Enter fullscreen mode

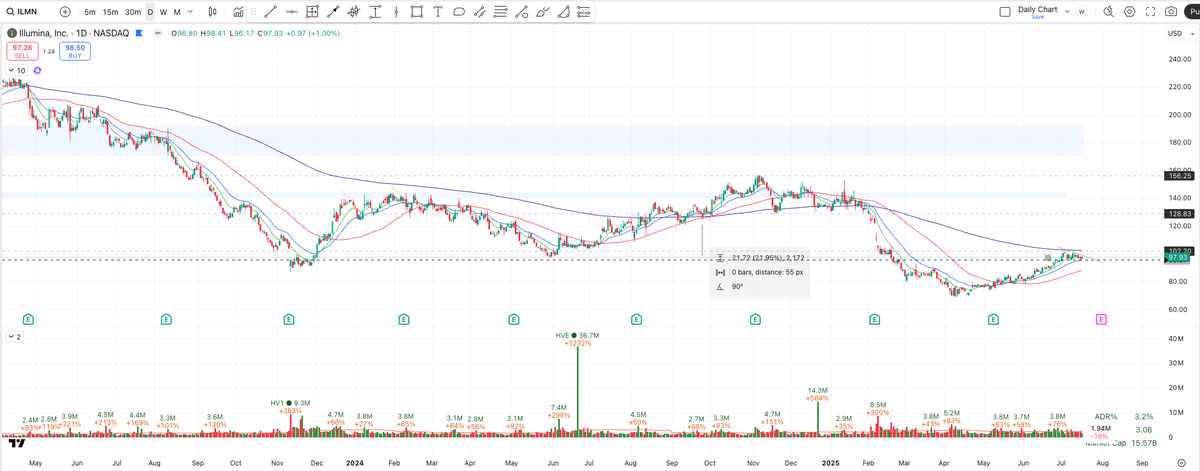pyautogui.click(x=1150, y=12)
